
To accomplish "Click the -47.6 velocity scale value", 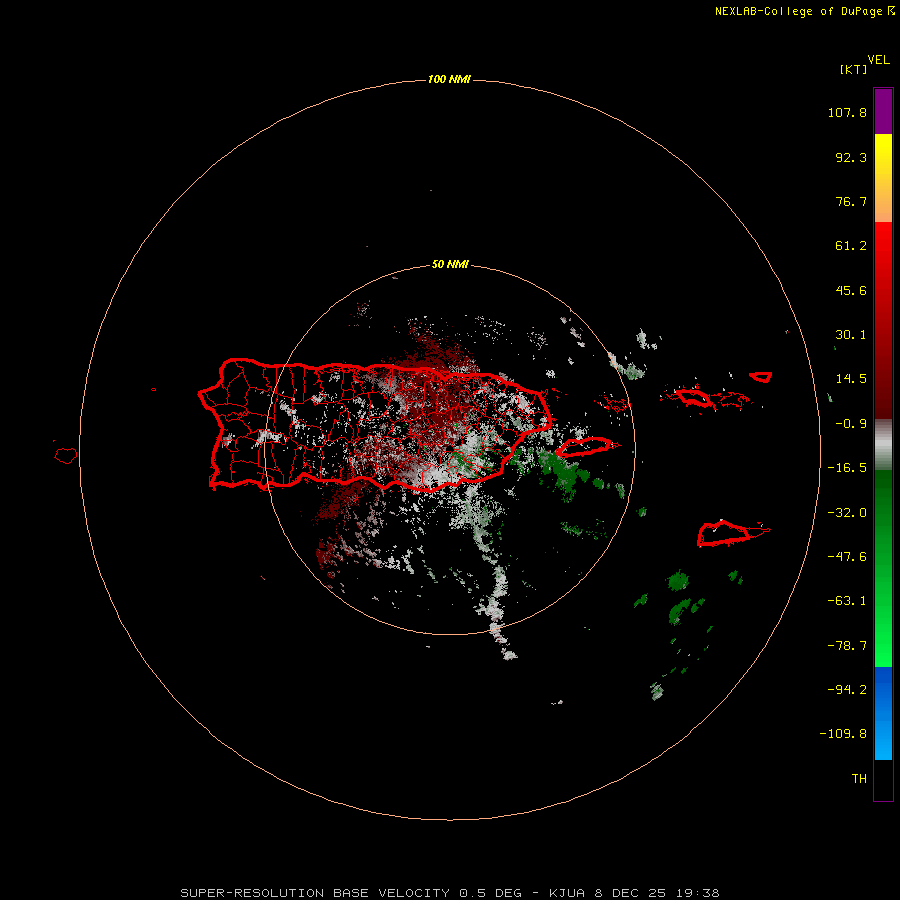I will 847,557.
